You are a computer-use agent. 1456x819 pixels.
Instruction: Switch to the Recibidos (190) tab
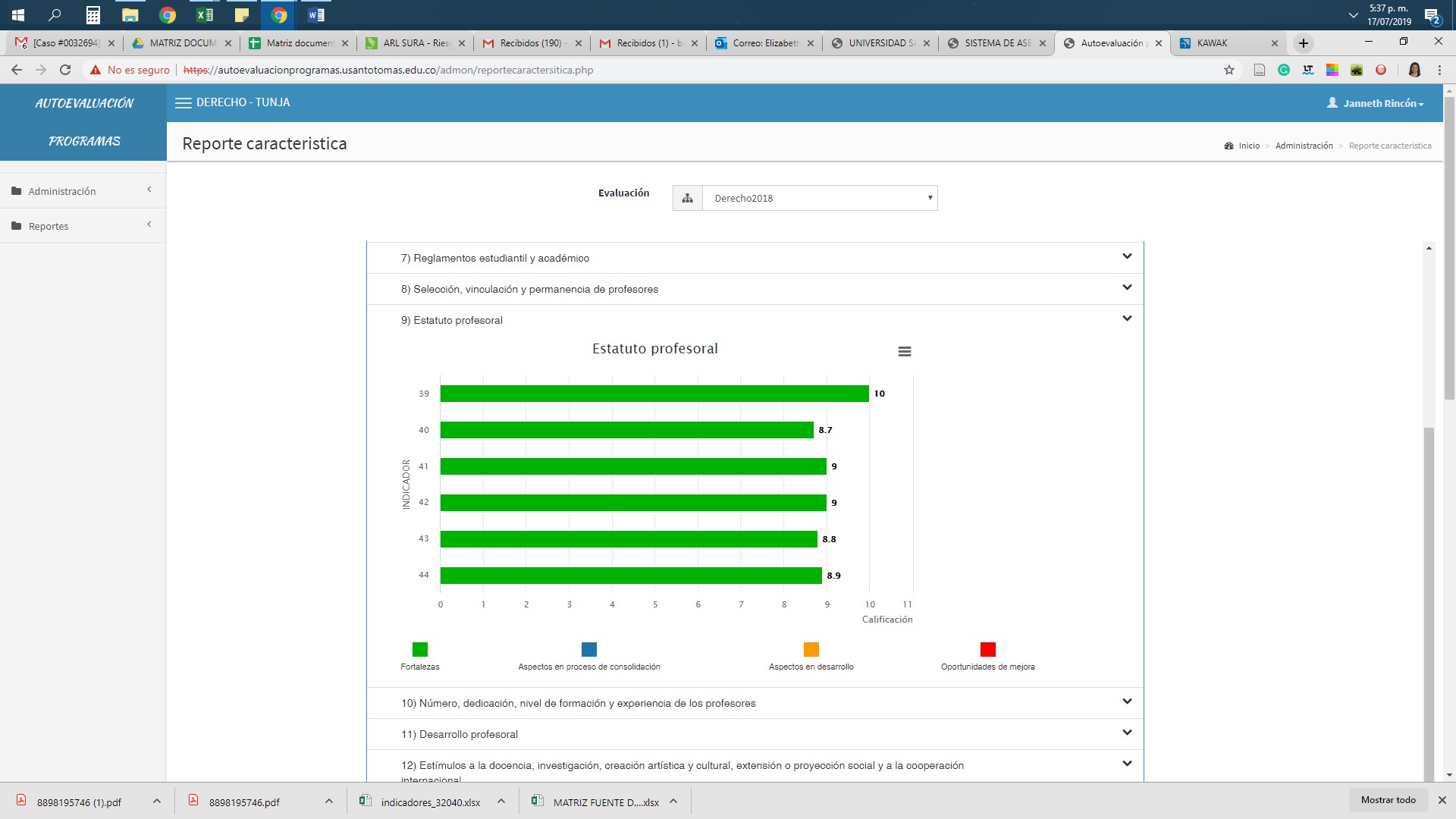(x=532, y=43)
